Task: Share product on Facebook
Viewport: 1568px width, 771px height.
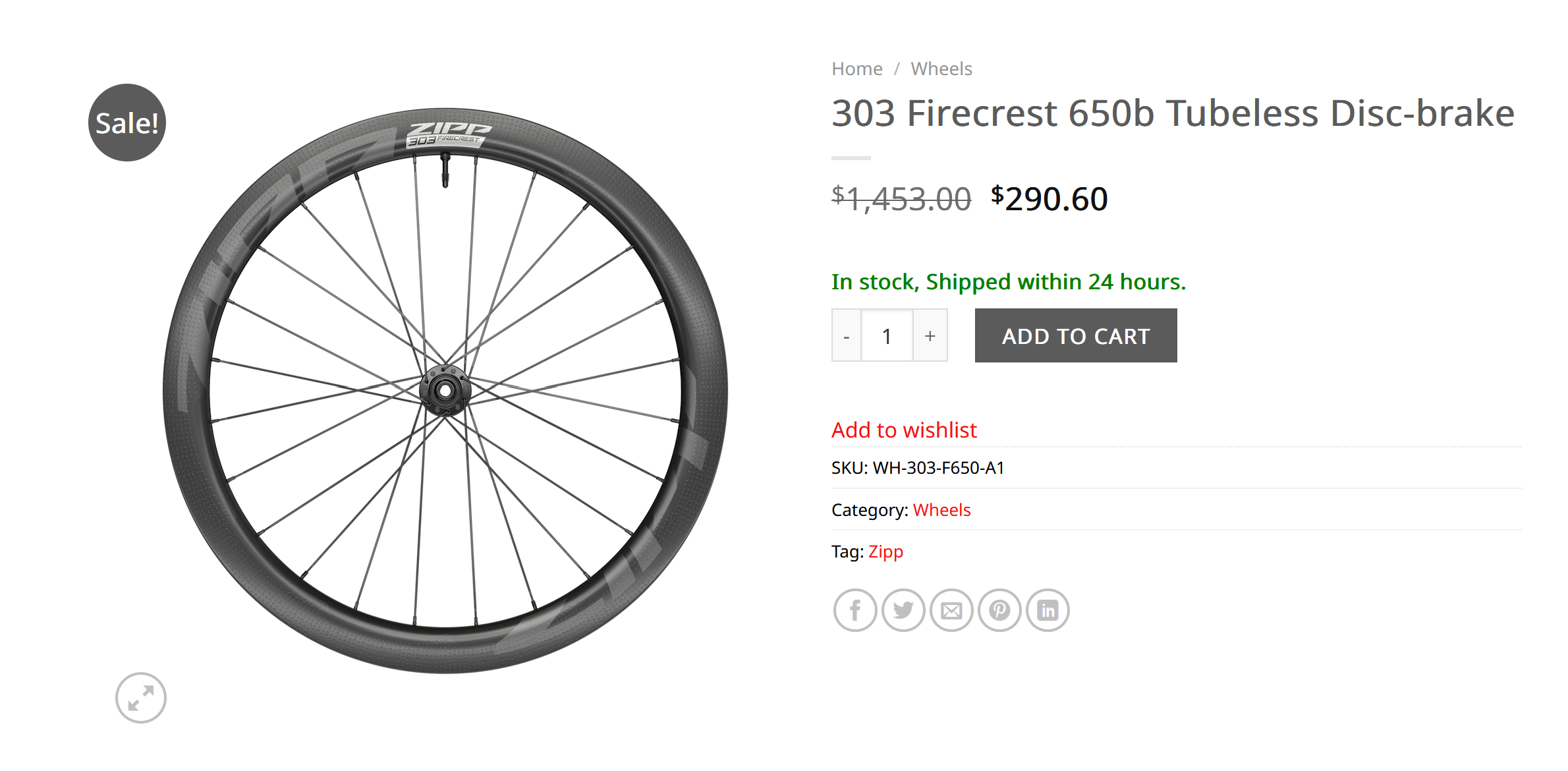Action: 855,610
